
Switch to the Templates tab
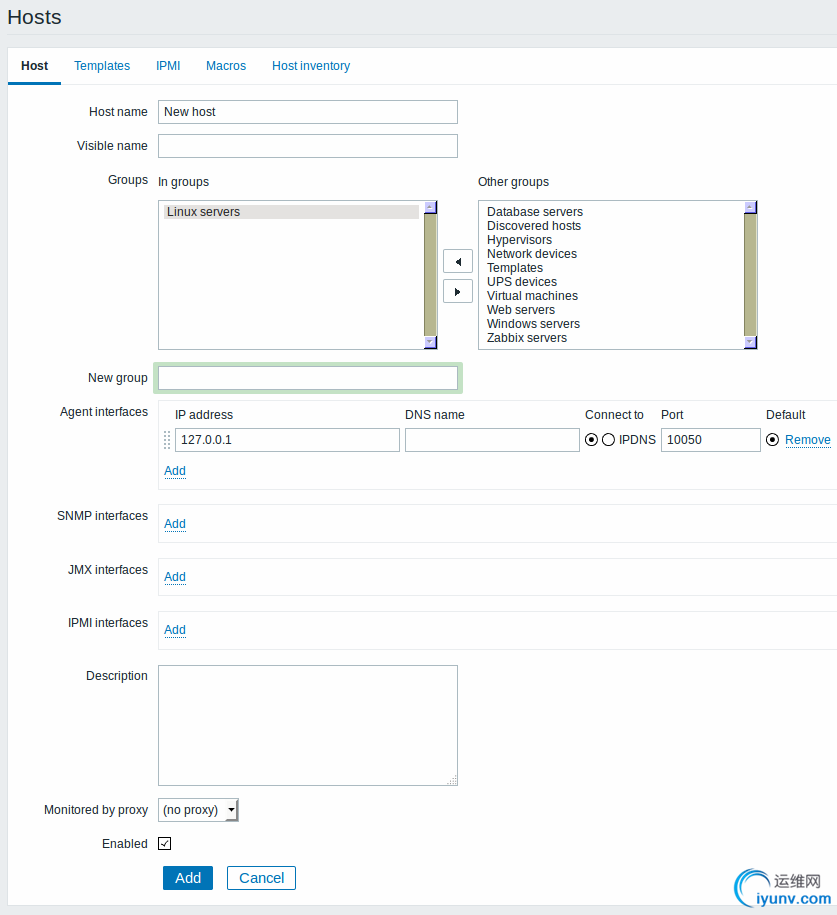point(102,66)
